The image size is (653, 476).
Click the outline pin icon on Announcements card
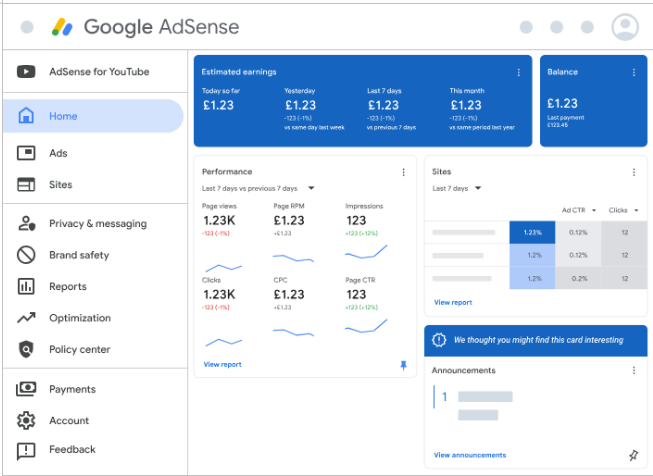pyautogui.click(x=633, y=455)
